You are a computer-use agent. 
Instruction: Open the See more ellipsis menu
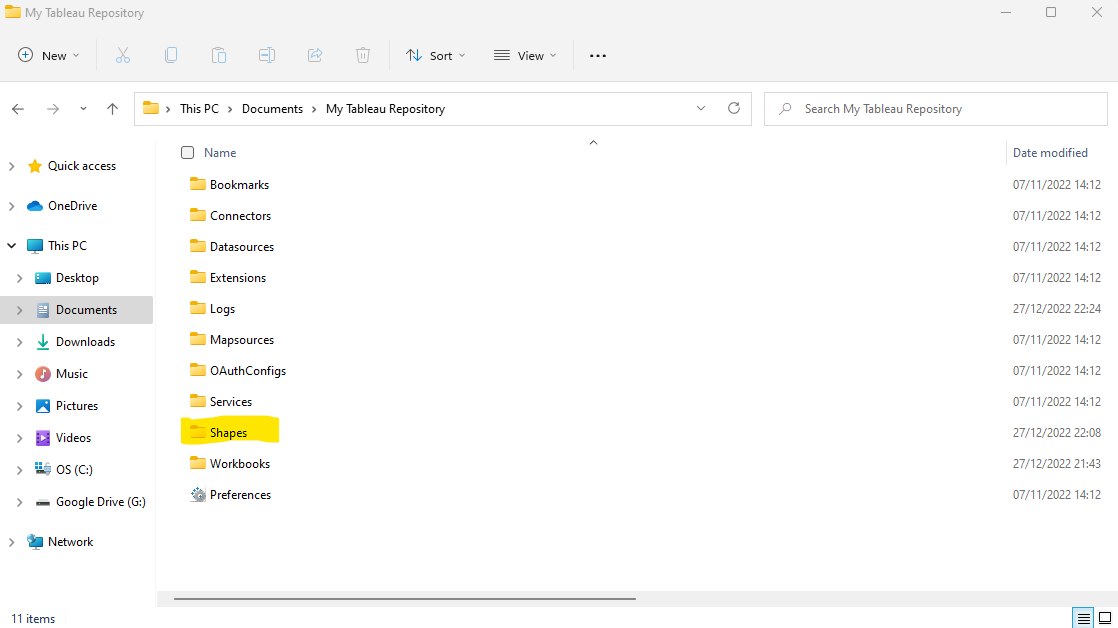(598, 56)
